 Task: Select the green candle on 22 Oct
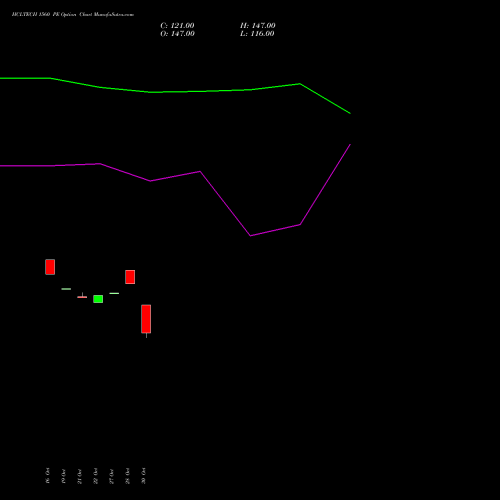(98, 299)
